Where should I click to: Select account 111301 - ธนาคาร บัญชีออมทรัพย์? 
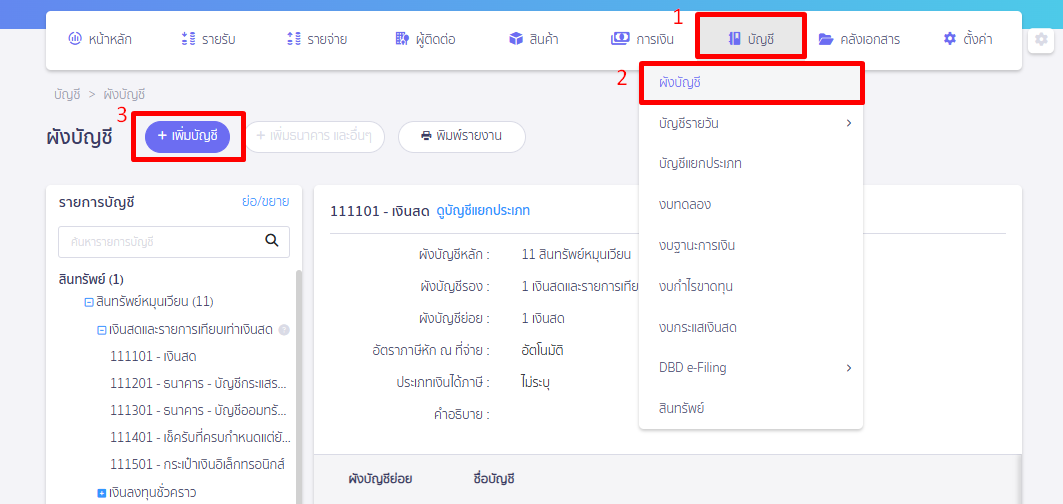[198, 410]
